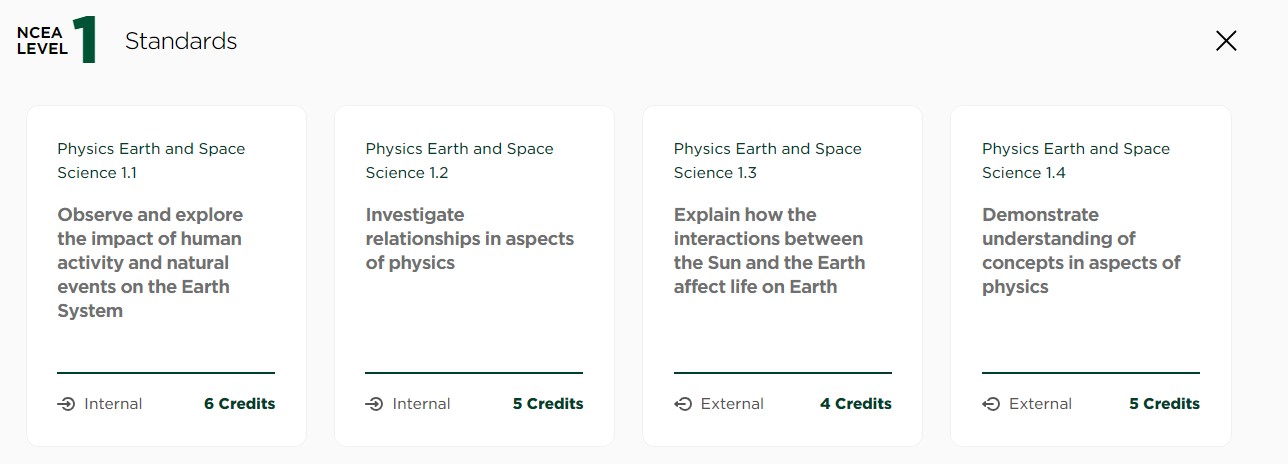Select Physics Earth and Space Science 1.2 label
Screen dimensions: 1288x464
click(x=459, y=161)
